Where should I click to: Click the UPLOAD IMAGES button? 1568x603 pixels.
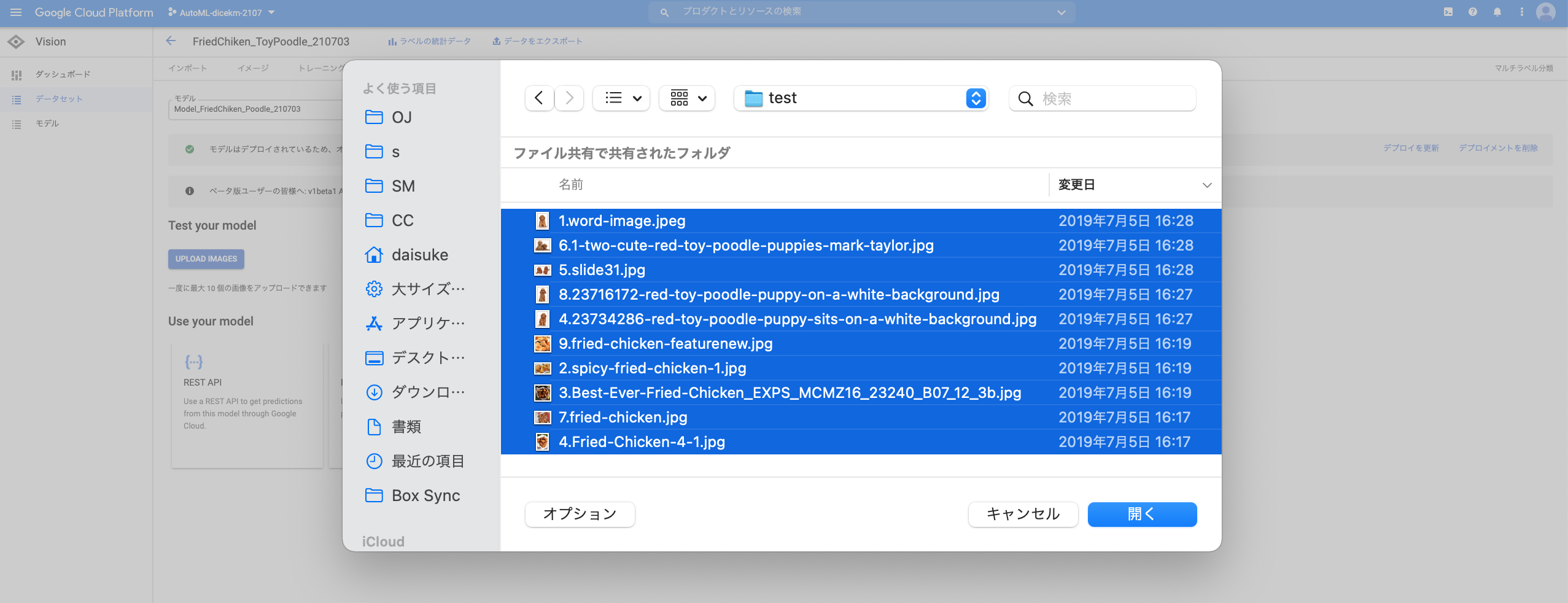point(206,259)
